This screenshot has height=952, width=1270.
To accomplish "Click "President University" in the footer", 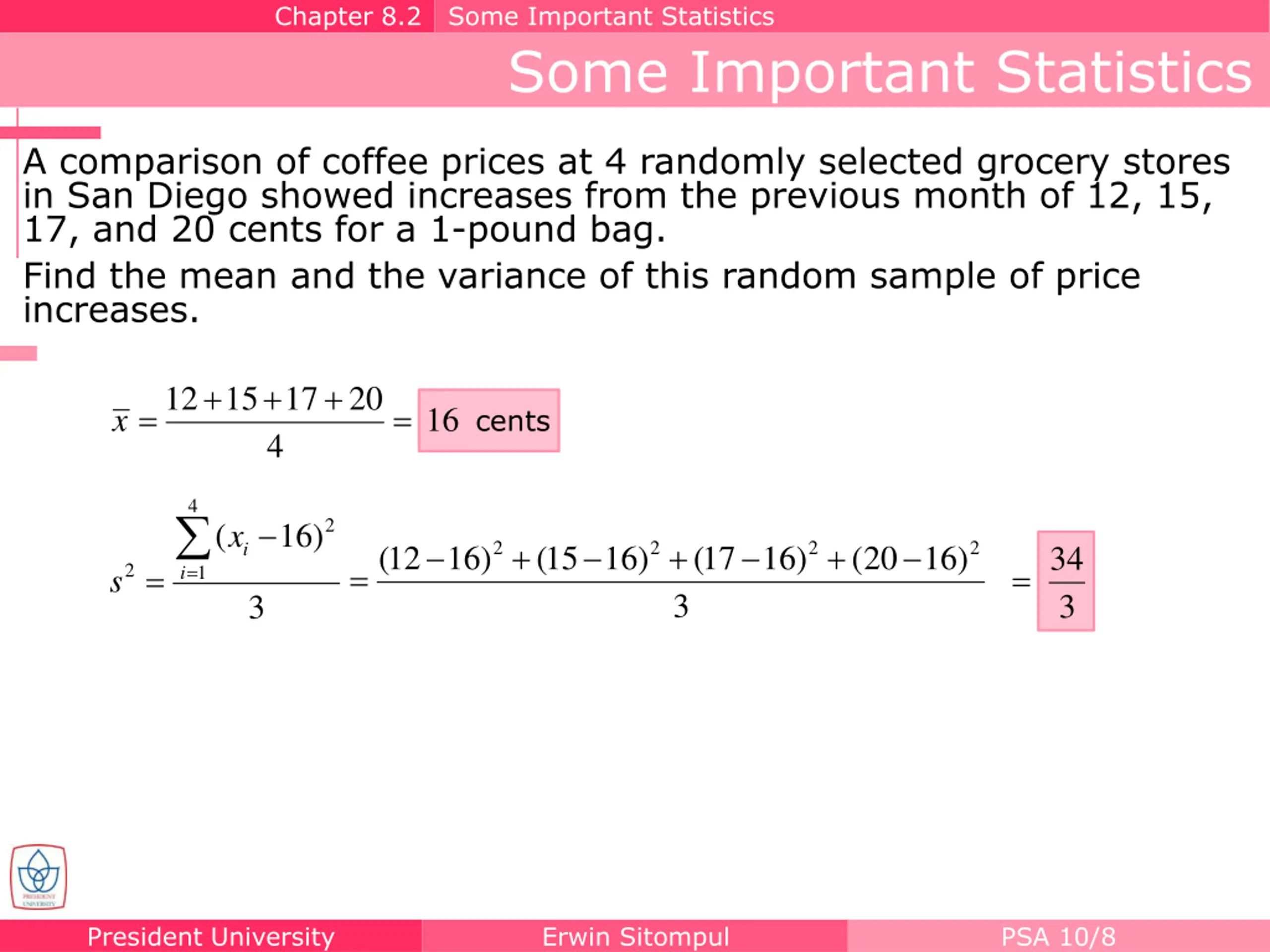I will pos(211,937).
